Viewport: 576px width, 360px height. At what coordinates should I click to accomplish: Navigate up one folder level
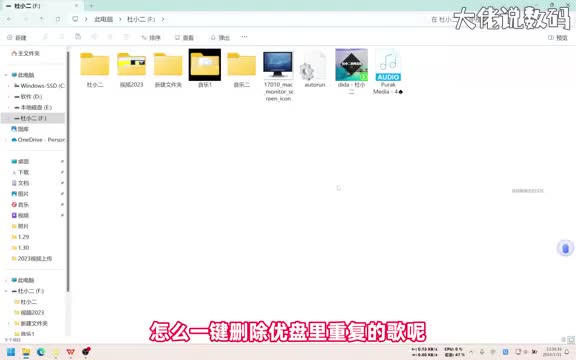(42, 19)
